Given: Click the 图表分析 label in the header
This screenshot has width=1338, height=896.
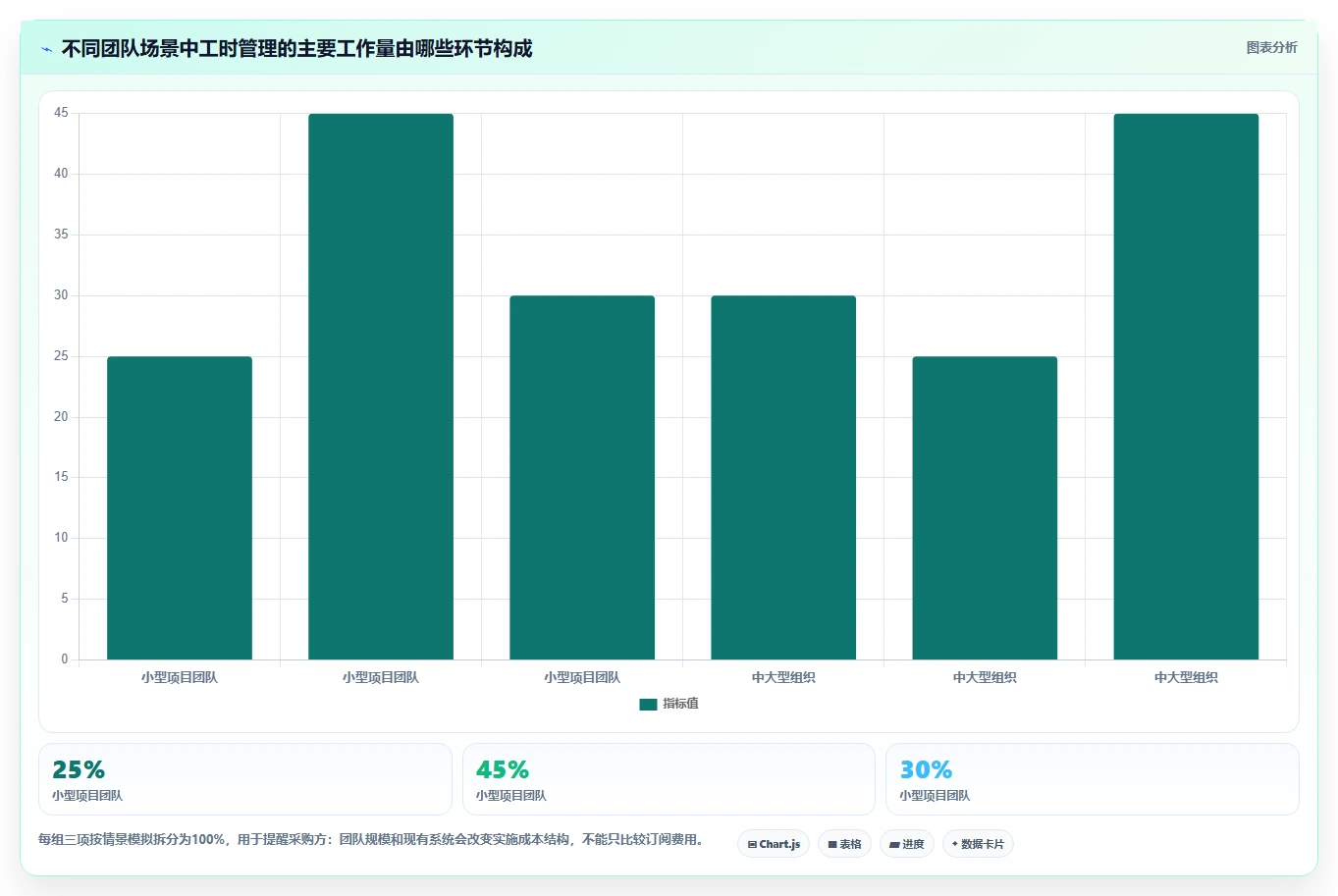Looking at the screenshot, I should (x=1271, y=47).
